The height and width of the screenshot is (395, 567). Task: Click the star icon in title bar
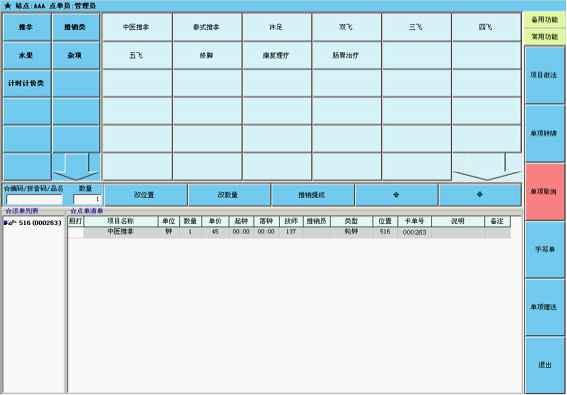coord(7,6)
